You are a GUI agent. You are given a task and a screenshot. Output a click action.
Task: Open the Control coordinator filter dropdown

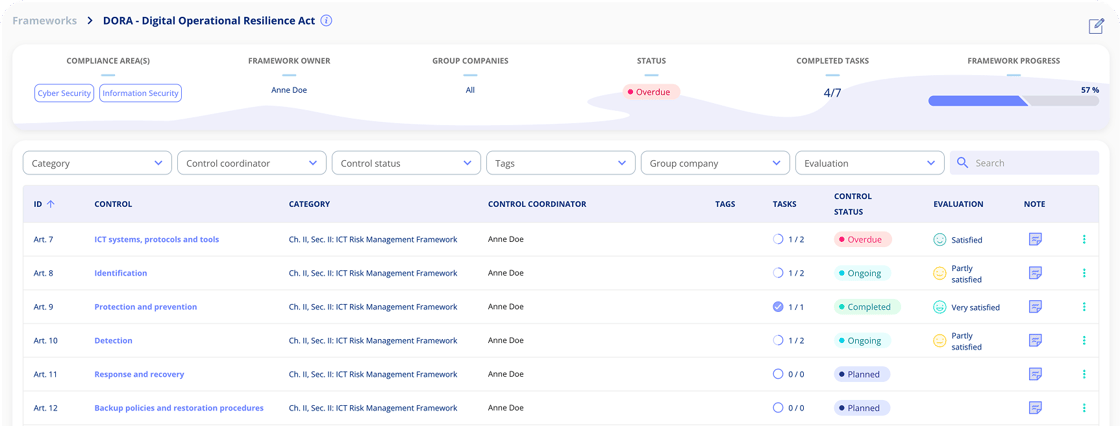(251, 163)
